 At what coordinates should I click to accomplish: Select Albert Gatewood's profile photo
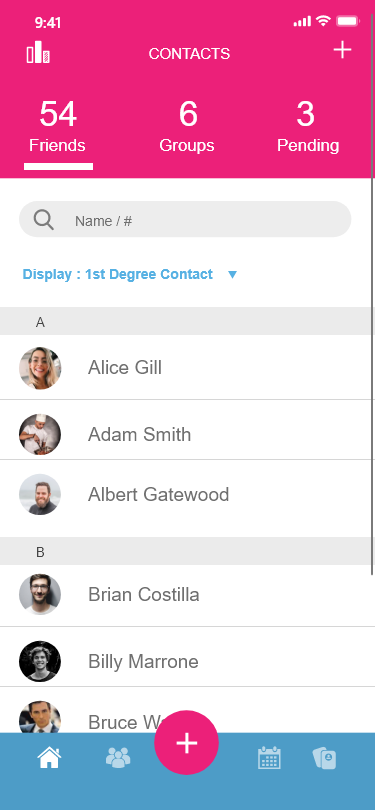(x=40, y=494)
